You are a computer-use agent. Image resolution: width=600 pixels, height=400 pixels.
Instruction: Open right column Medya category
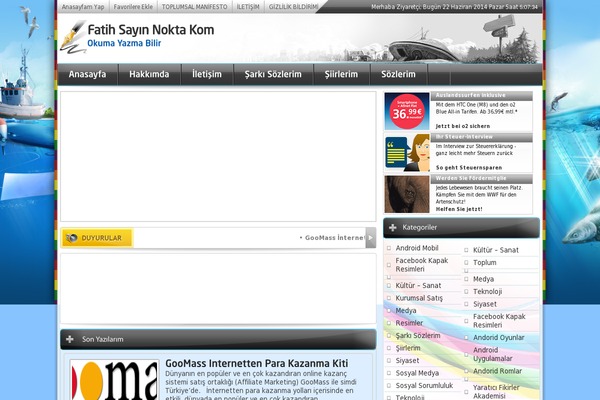483,279
